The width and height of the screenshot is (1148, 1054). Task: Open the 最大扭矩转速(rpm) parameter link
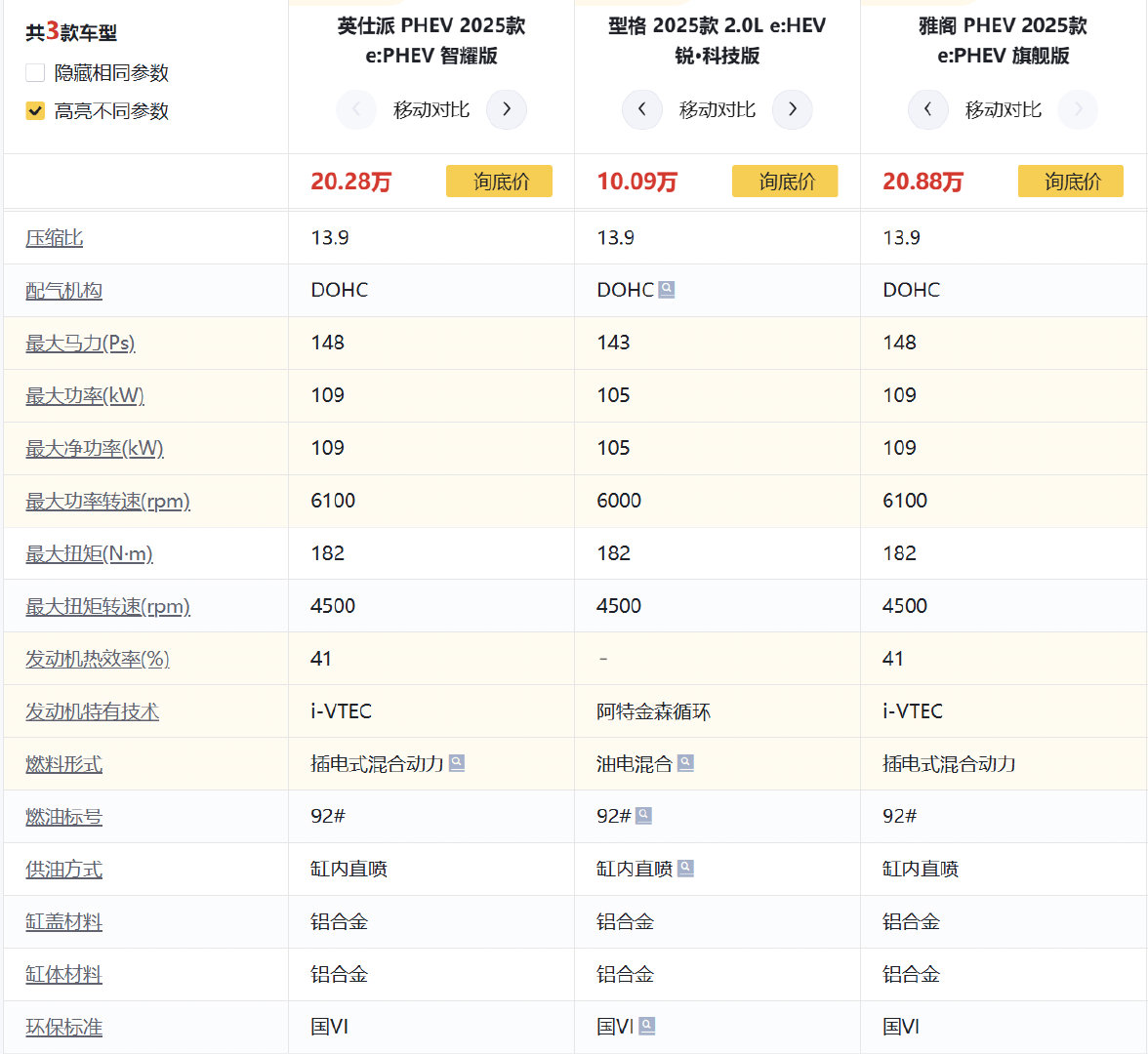click(x=107, y=607)
